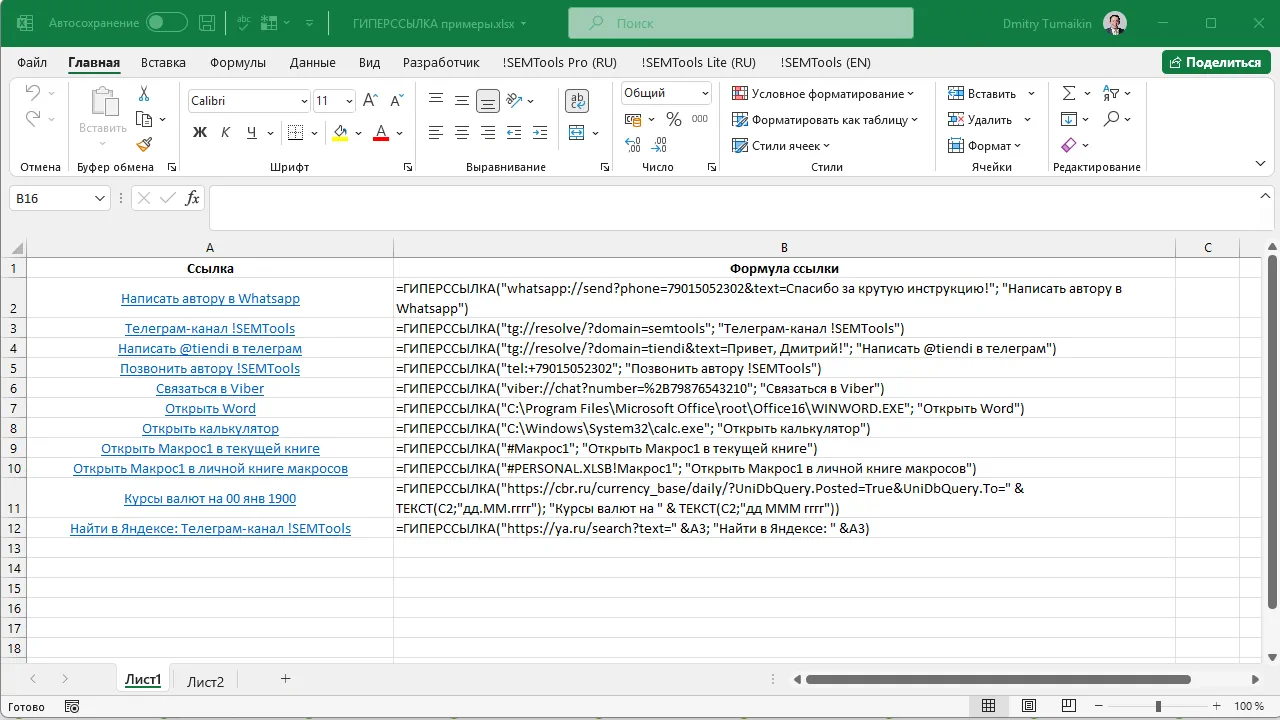This screenshot has width=1280, height=720.
Task: Toggle bottom vertical alignment button
Action: [488, 100]
